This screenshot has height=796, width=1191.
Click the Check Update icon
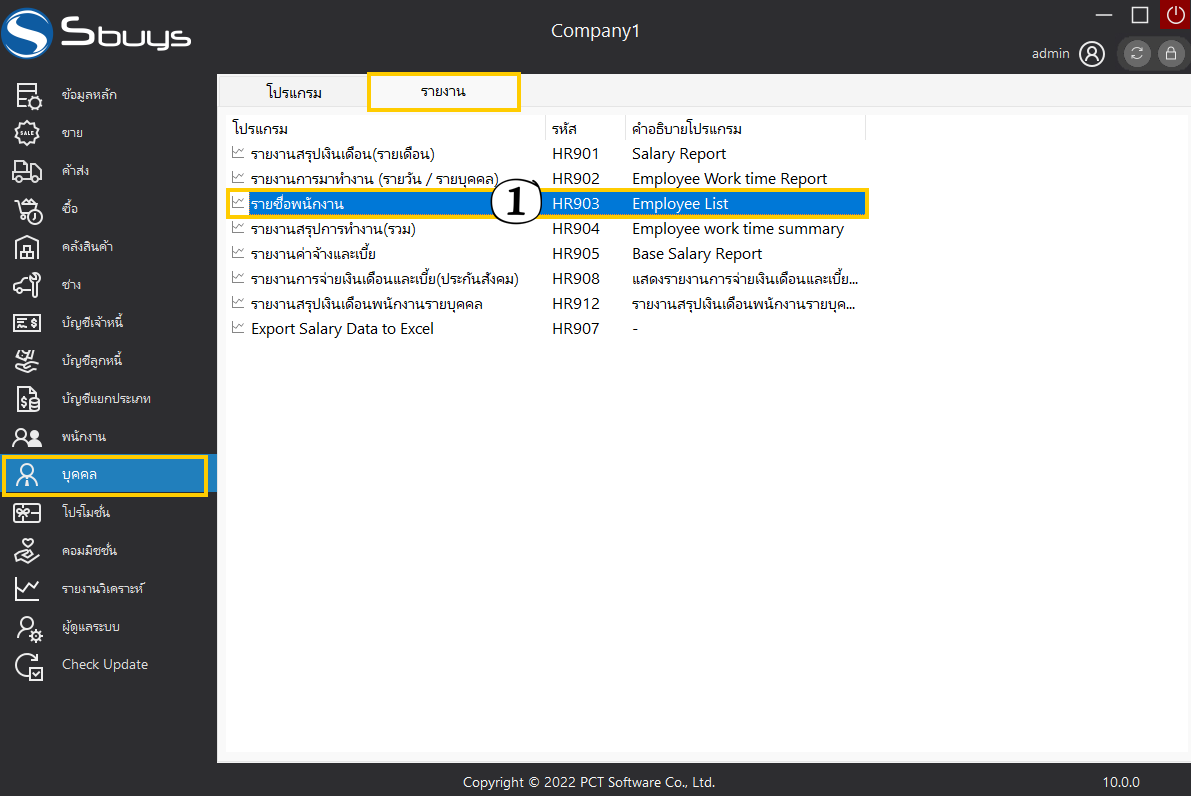point(28,665)
